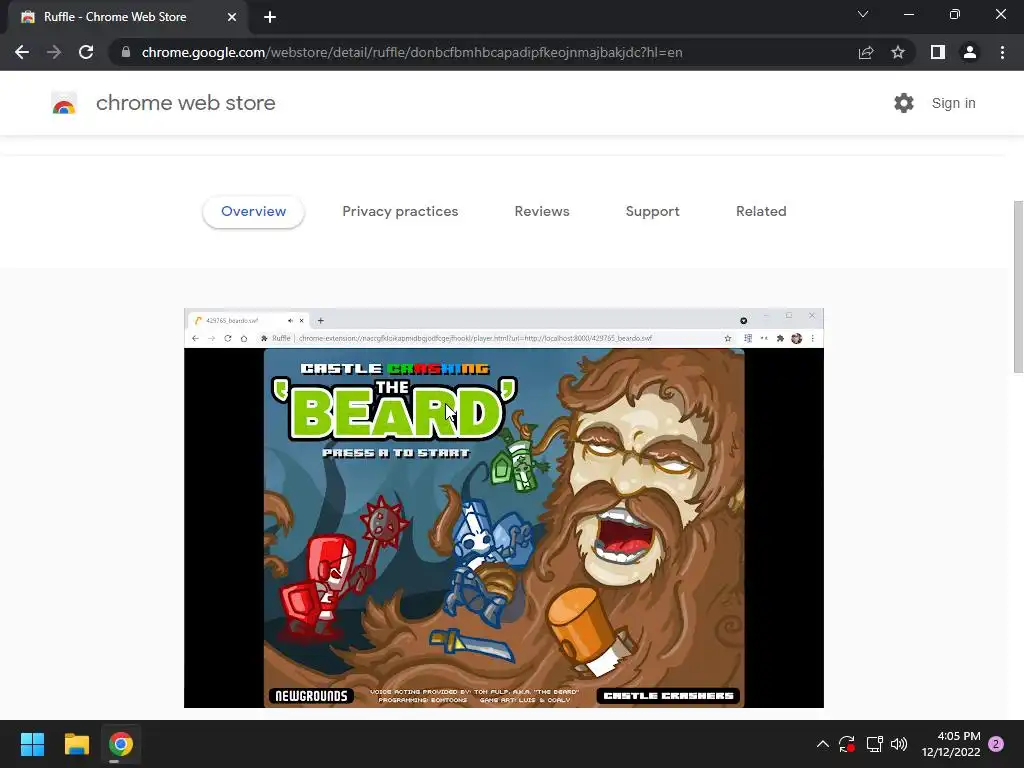Click the Chrome taskbar icon
The width and height of the screenshot is (1024, 768).
(x=121, y=744)
